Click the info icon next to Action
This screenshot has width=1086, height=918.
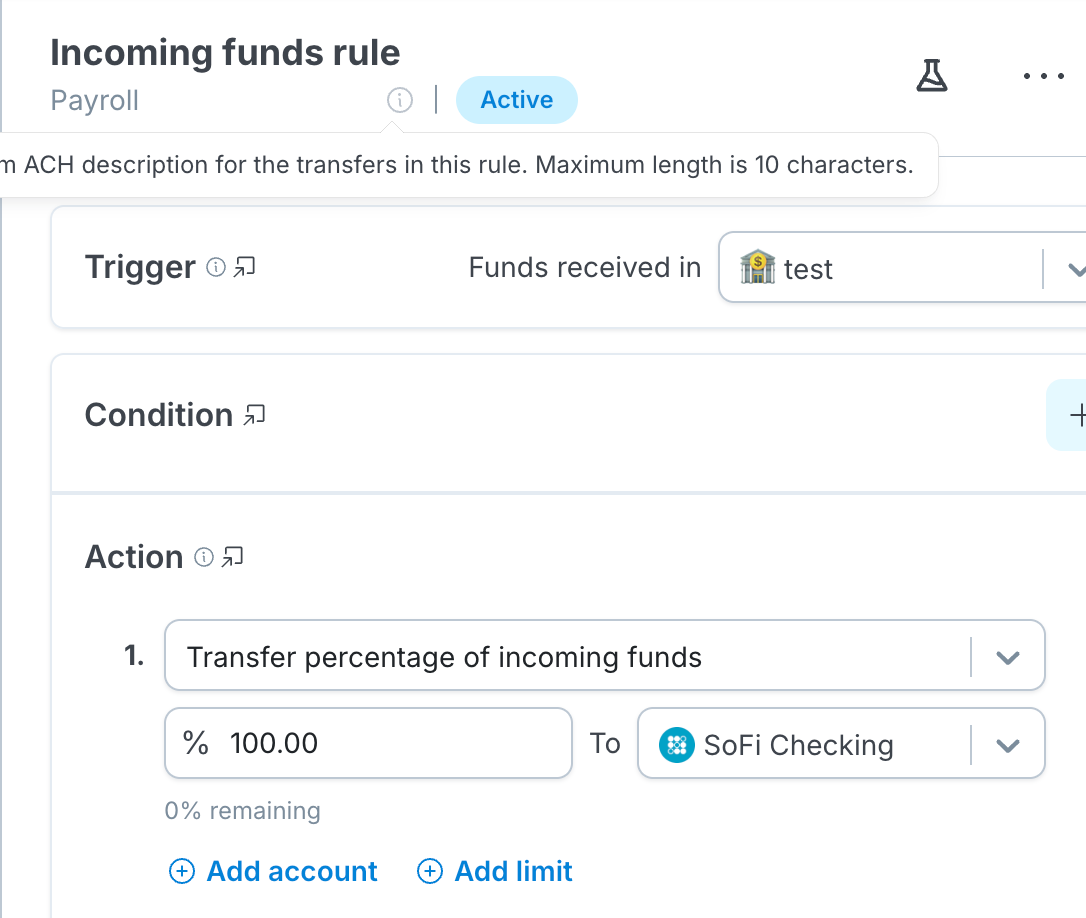click(x=203, y=557)
